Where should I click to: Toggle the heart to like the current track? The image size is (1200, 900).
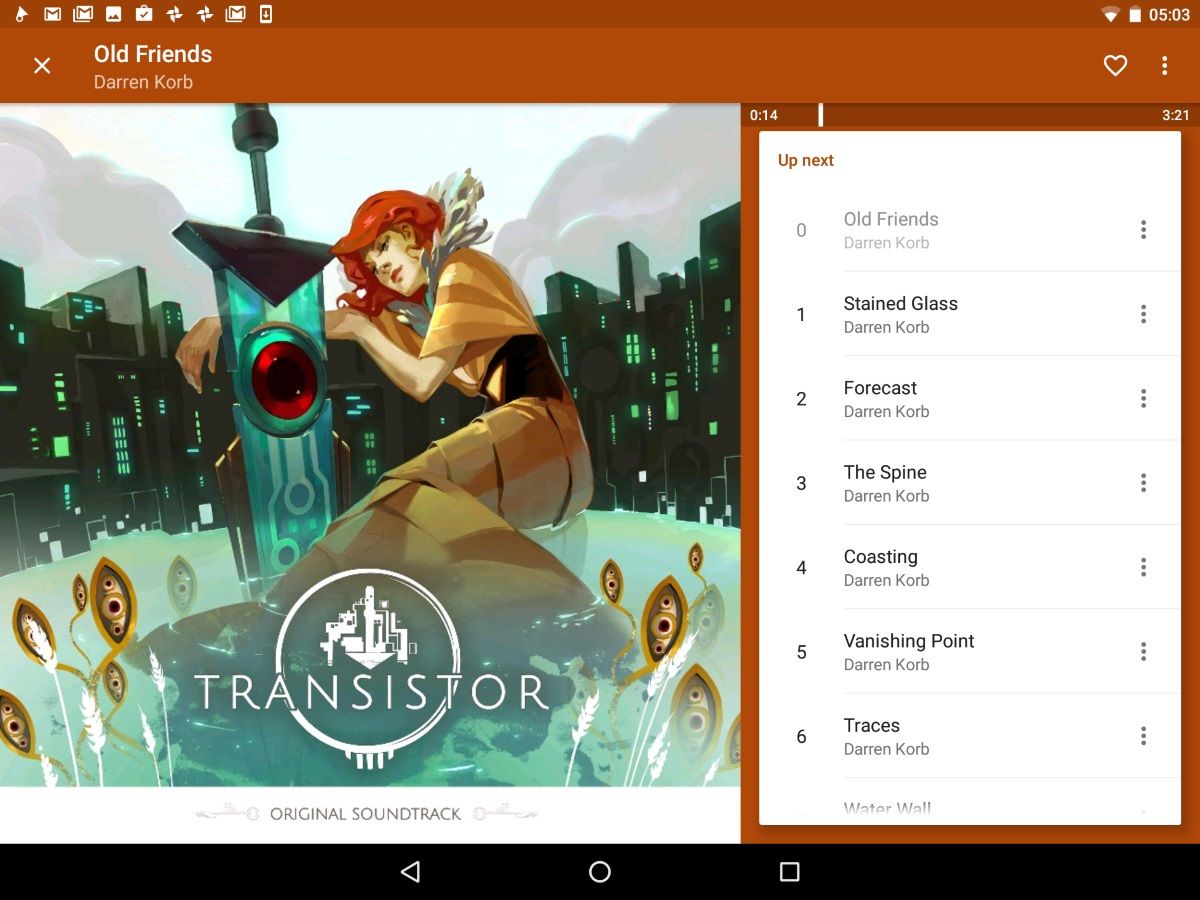[1115, 65]
